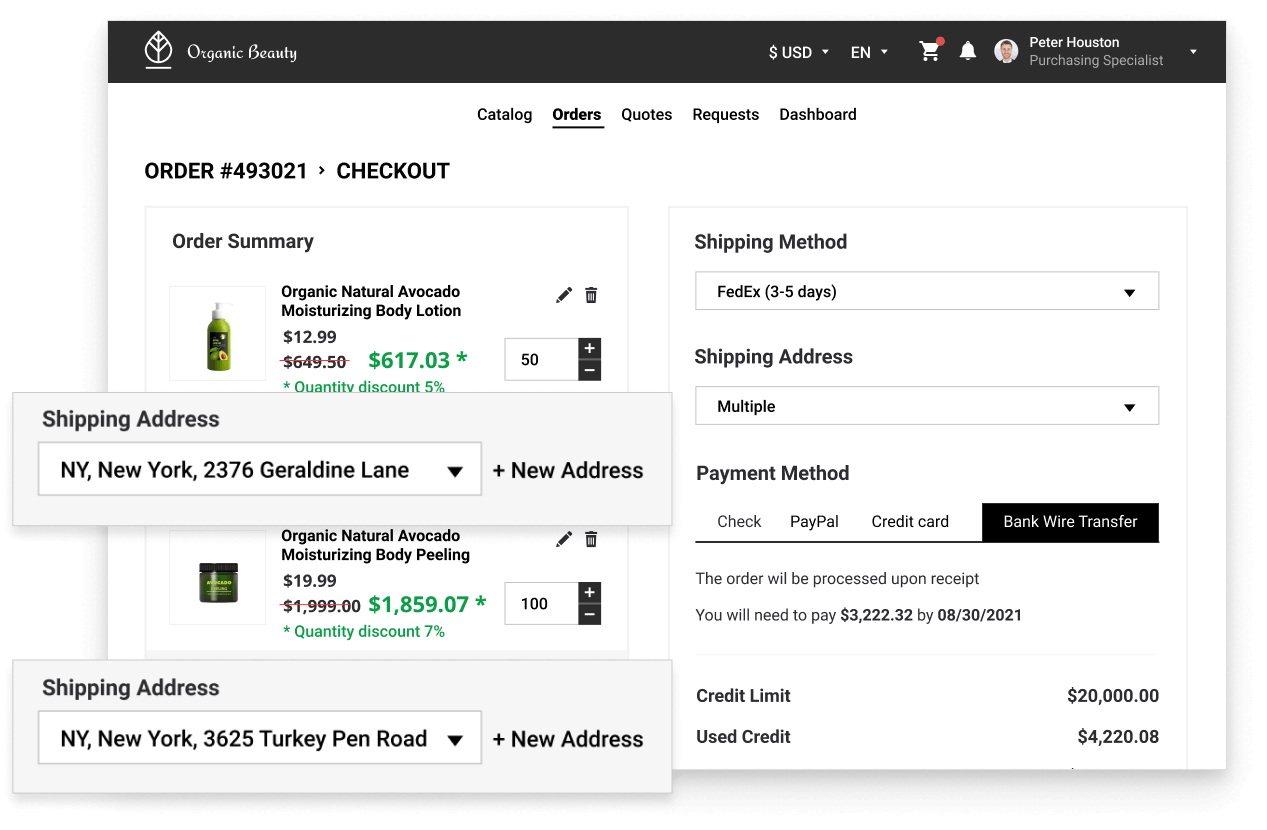Viewport: 1267px width, 830px height.
Task: Decrease Body Lotion quantity with minus button
Action: point(590,370)
